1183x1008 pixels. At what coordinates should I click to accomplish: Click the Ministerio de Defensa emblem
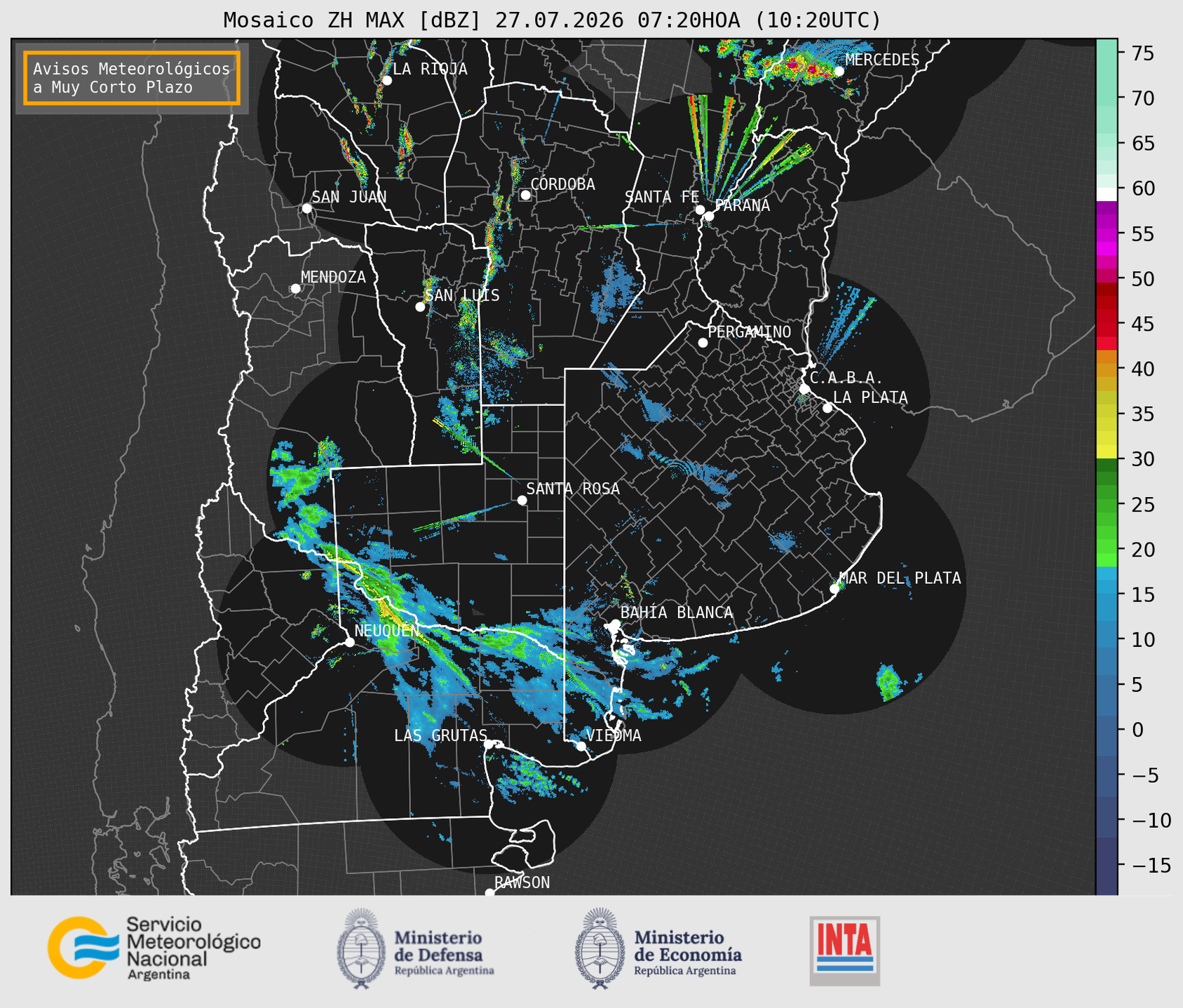click(x=361, y=948)
